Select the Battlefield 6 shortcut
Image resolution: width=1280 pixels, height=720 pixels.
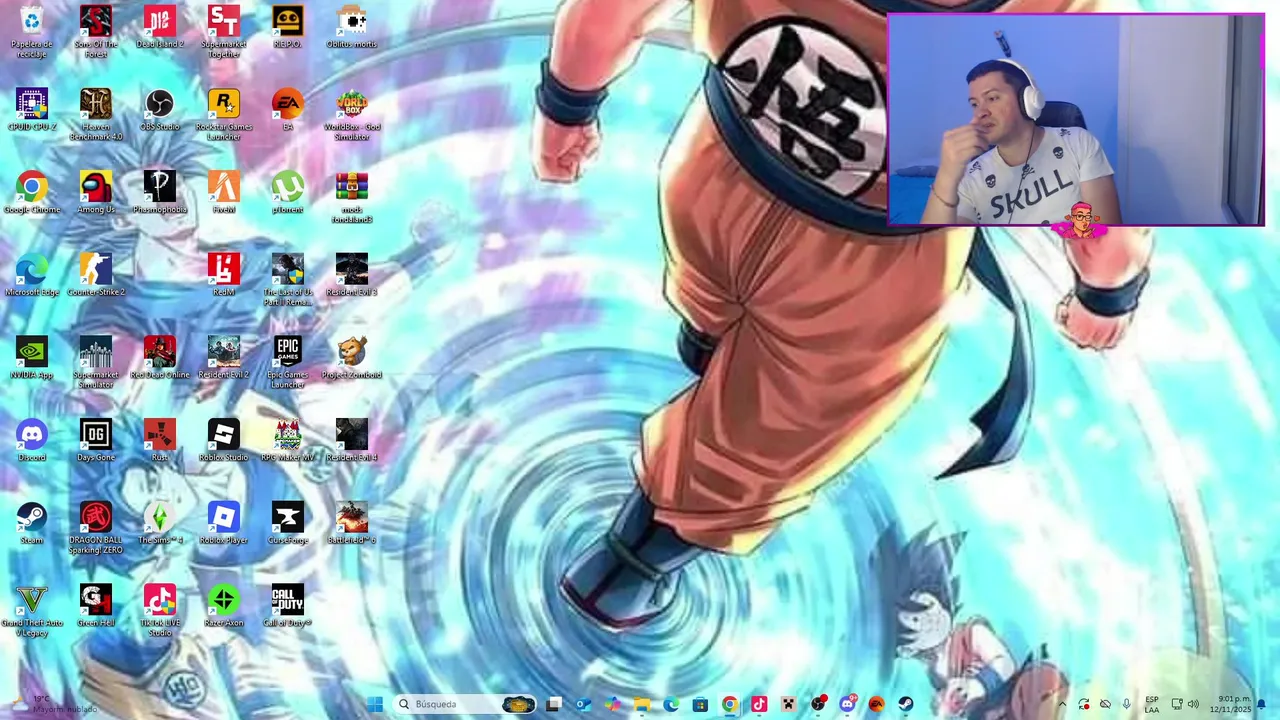pyautogui.click(x=352, y=523)
